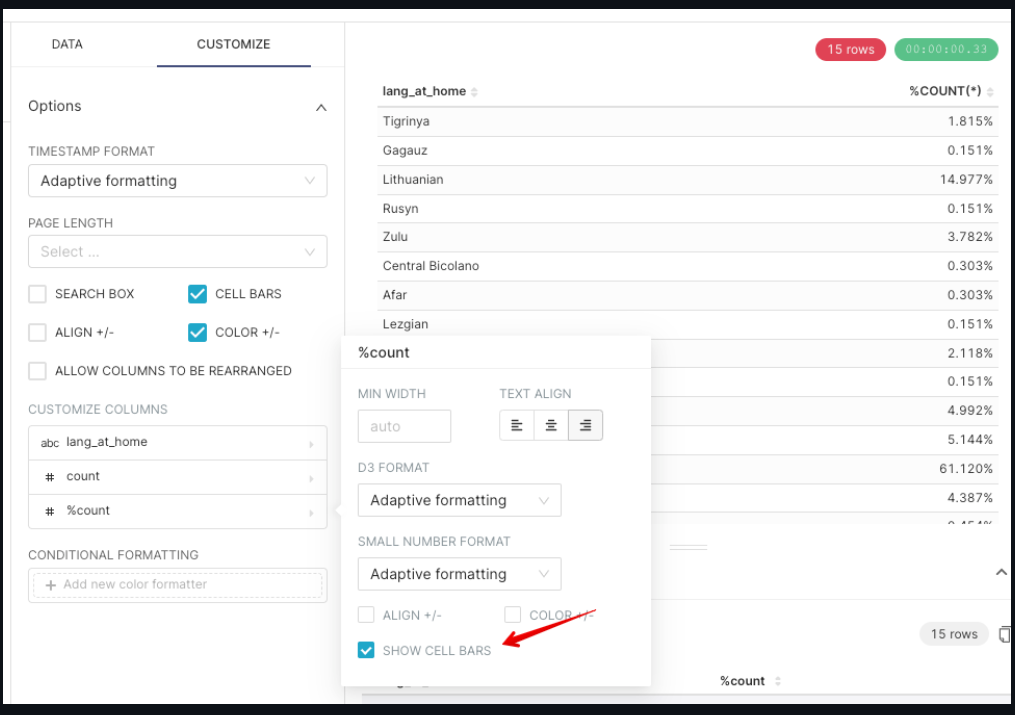Check COLOR +/- in %count popover
1015x715 pixels.
point(513,615)
